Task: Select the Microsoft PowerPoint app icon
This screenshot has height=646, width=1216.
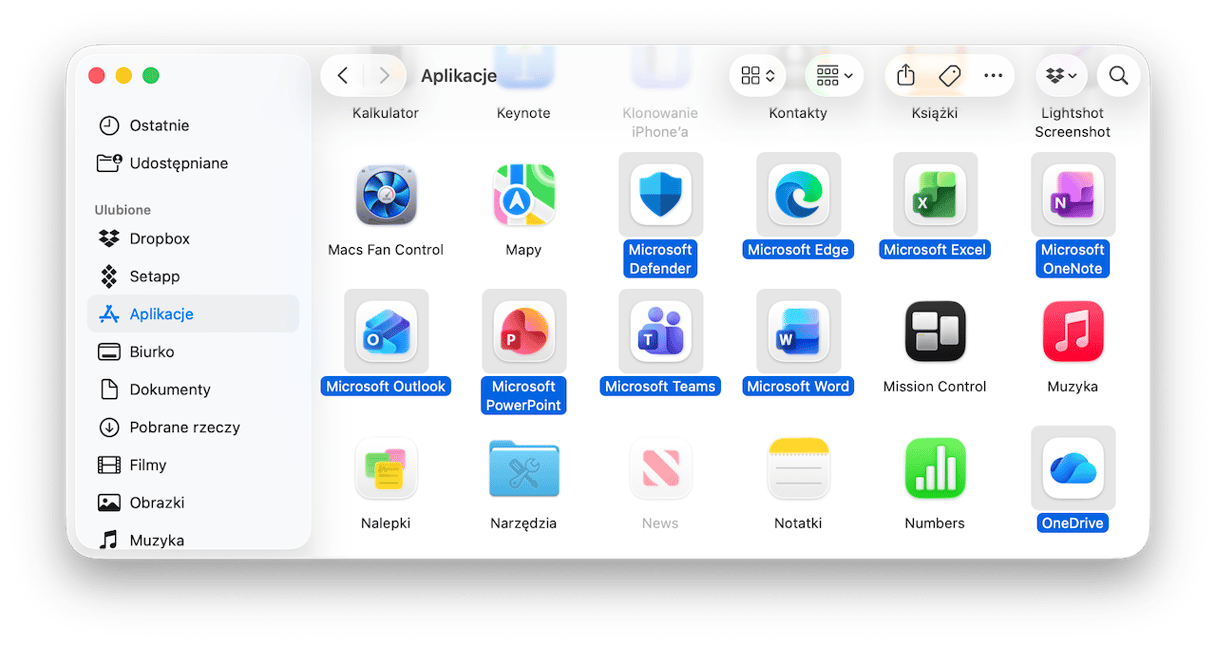Action: tap(524, 332)
